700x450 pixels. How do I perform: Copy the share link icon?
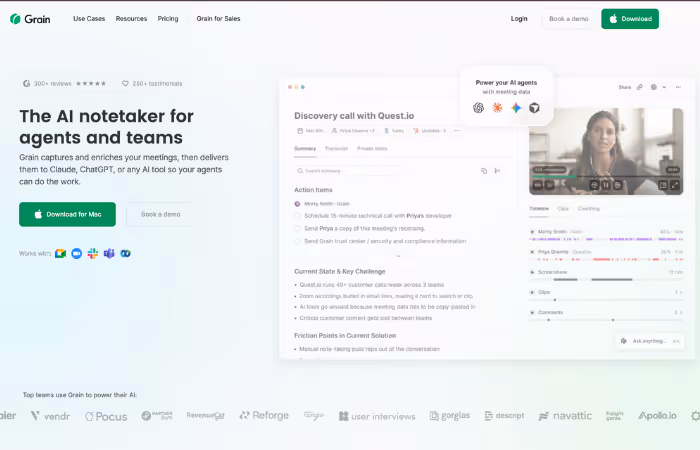[640, 87]
